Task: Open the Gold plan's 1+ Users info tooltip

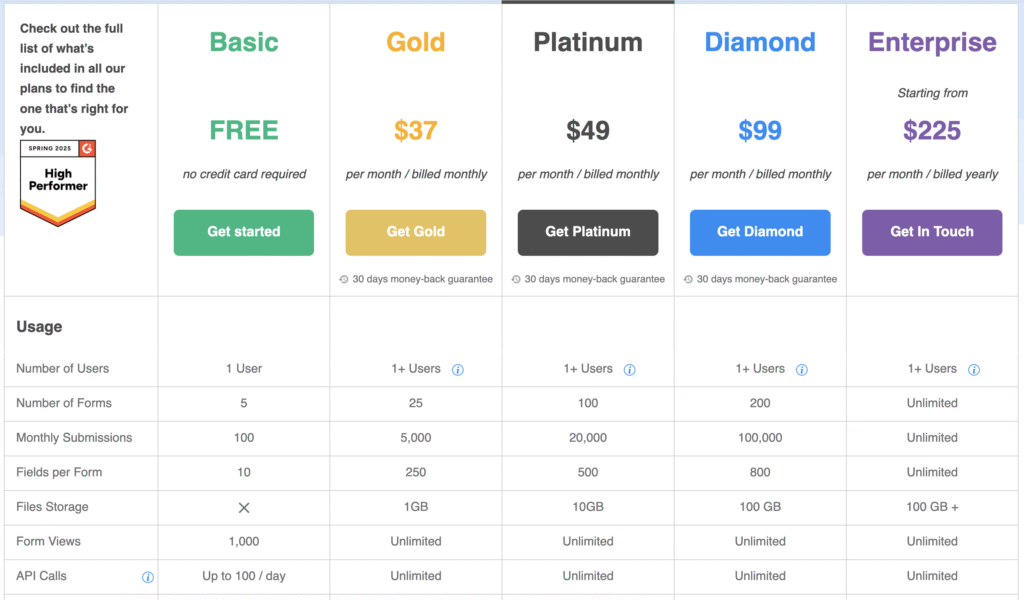Action: pos(458,369)
